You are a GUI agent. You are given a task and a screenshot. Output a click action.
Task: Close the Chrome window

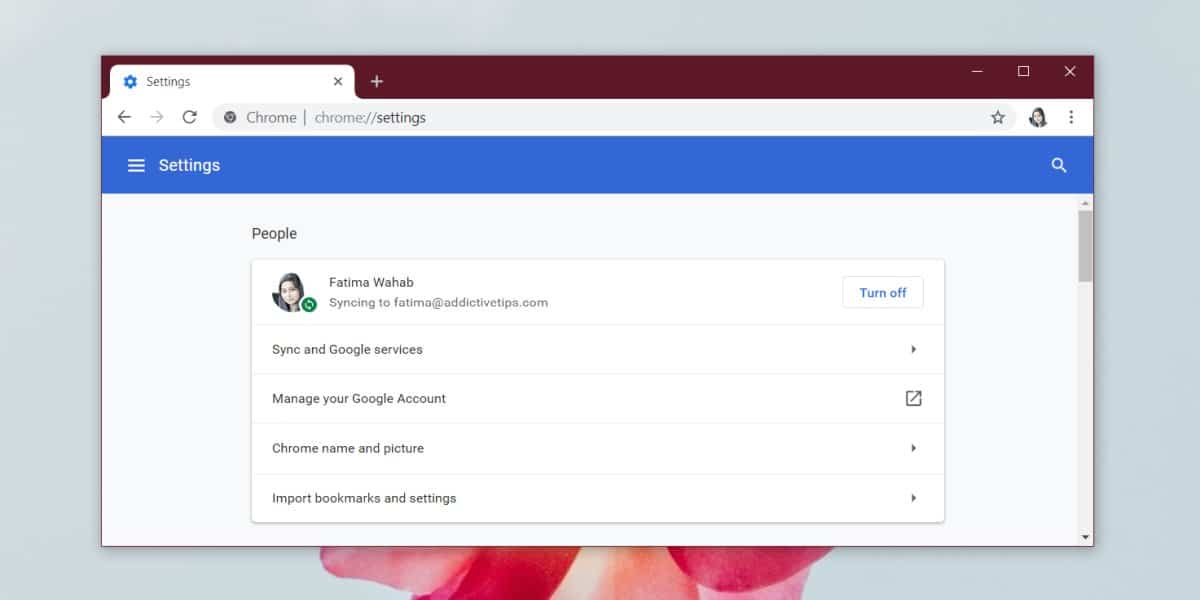click(1070, 71)
